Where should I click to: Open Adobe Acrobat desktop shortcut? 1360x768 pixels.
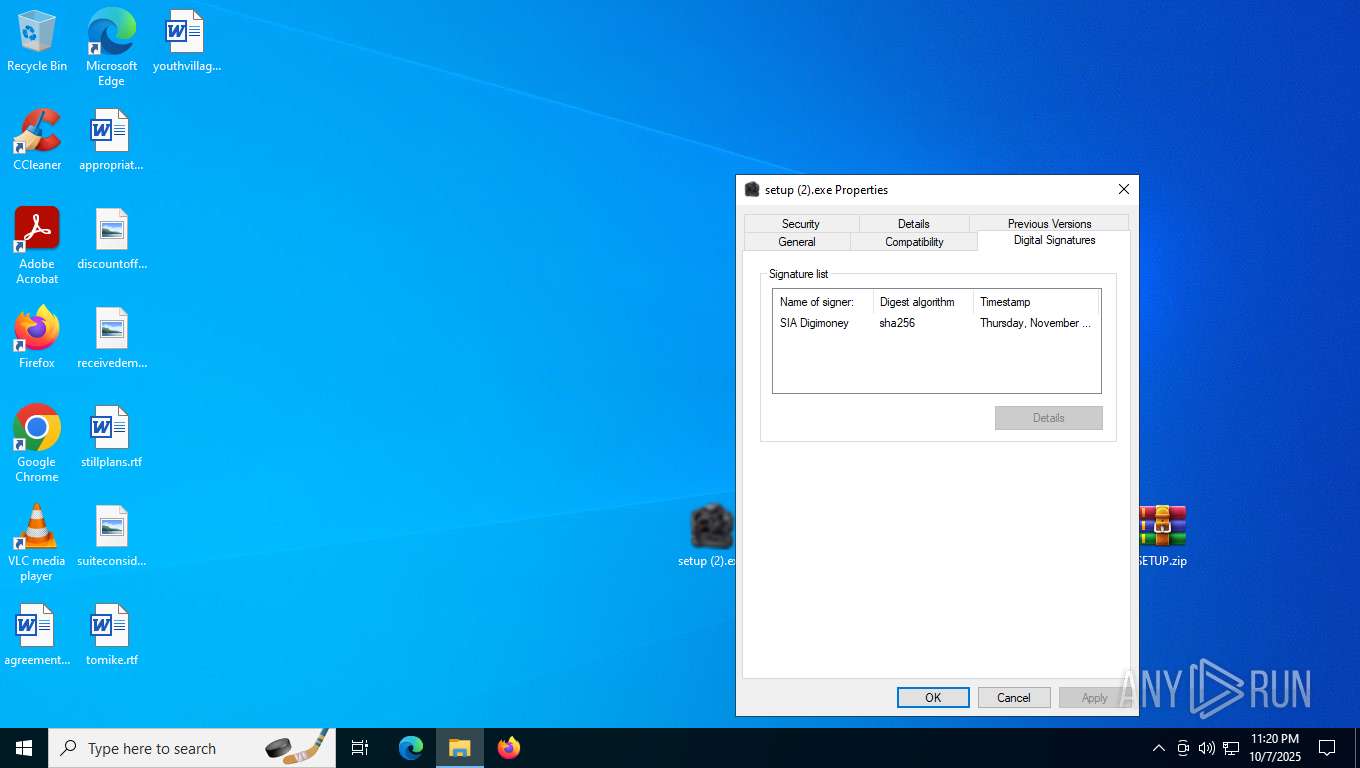coord(37,245)
